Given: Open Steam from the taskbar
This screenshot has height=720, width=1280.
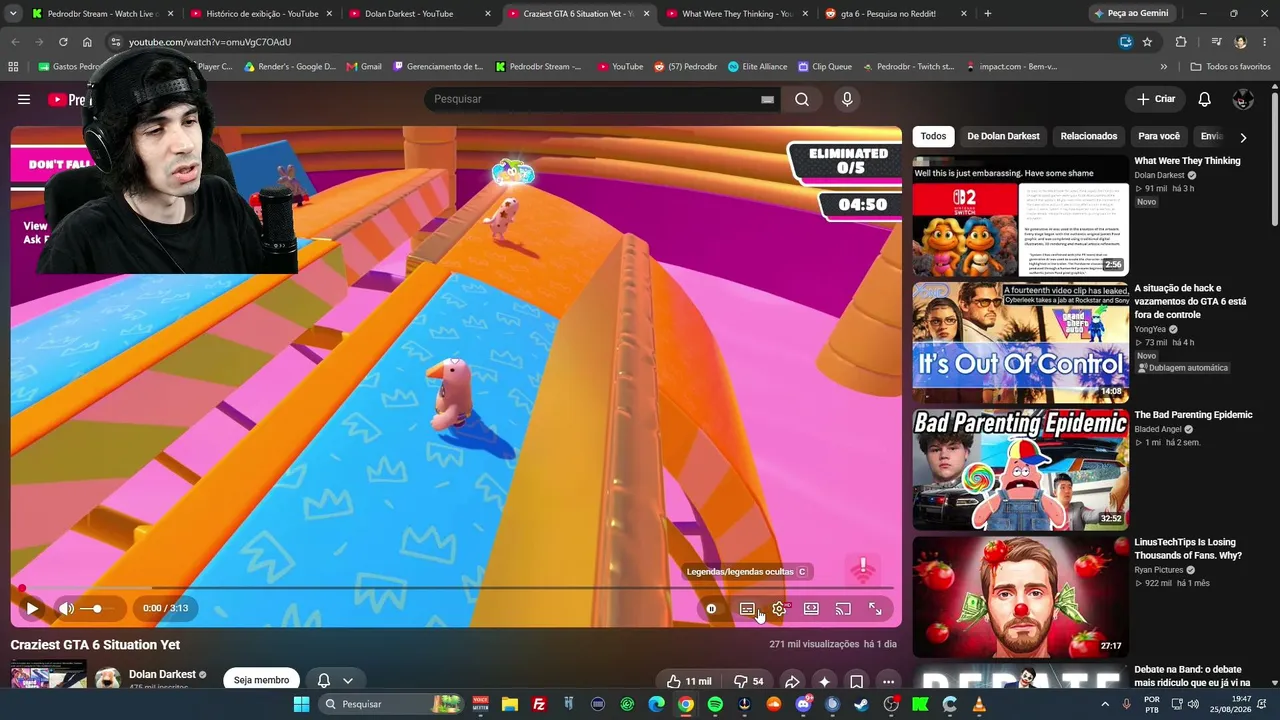Looking at the screenshot, I should (862, 704).
